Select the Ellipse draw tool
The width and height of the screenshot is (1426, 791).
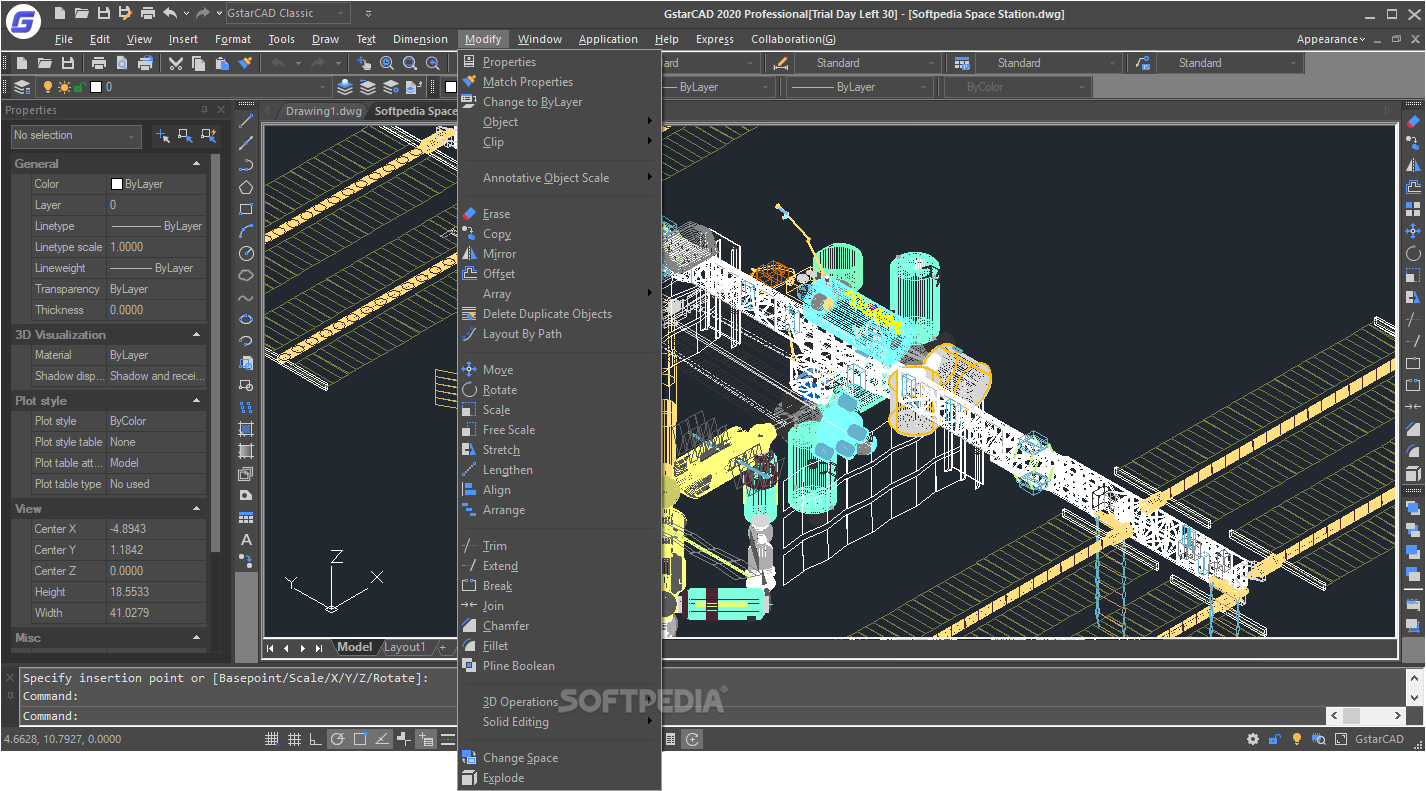[x=246, y=319]
